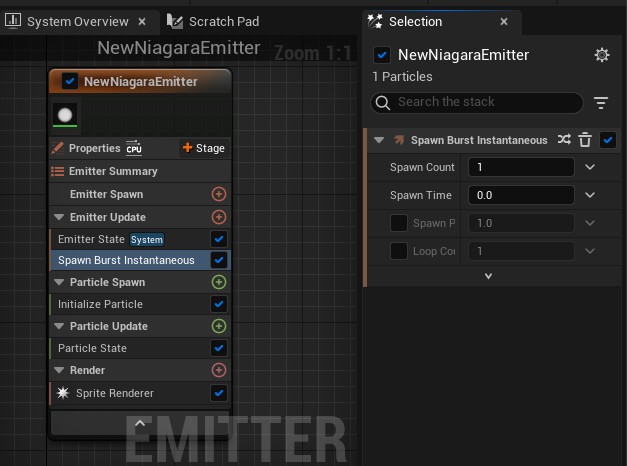The height and width of the screenshot is (466, 627).
Task: Toggle the CPU sim target icon
Action: pyautogui.click(x=134, y=148)
